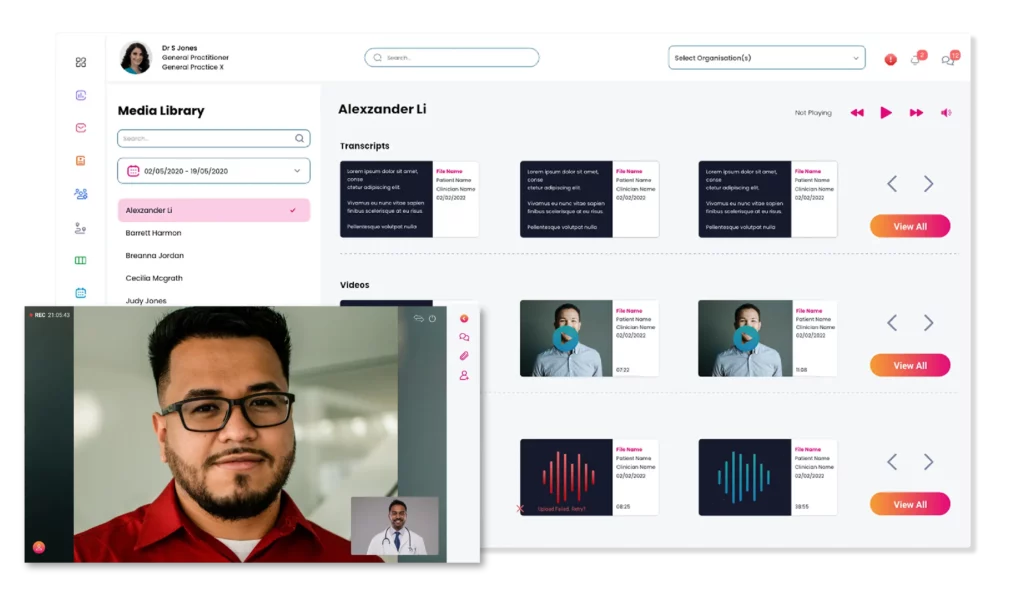Show previous transcripts with left chevron

(x=892, y=184)
